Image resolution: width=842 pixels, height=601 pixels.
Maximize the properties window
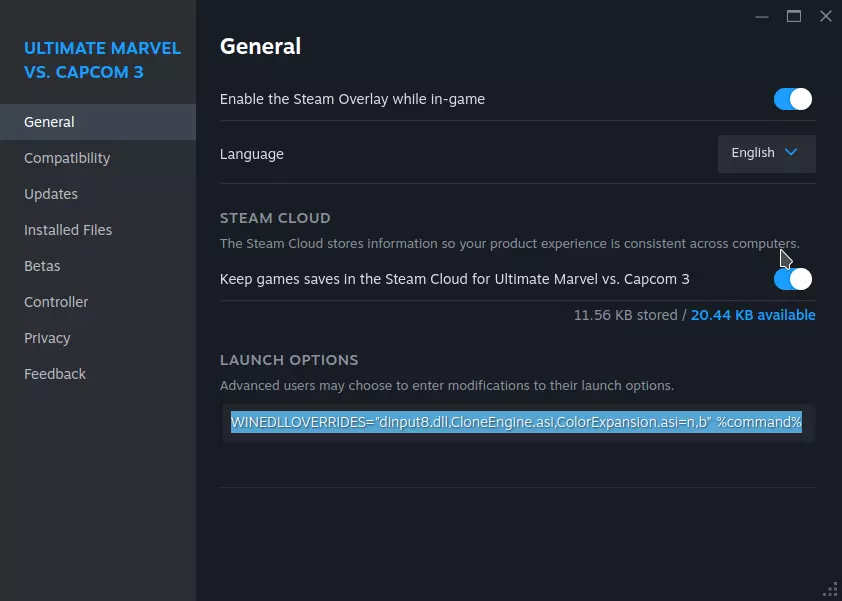click(x=794, y=17)
